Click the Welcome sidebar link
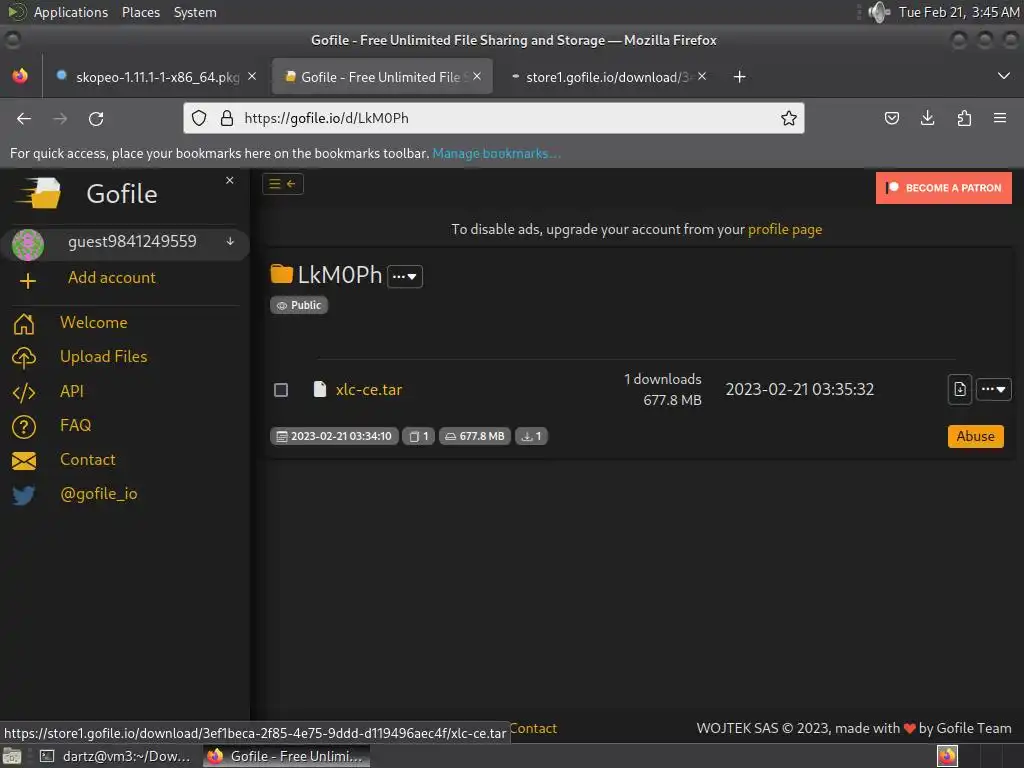The height and width of the screenshot is (768, 1024). coord(94,323)
